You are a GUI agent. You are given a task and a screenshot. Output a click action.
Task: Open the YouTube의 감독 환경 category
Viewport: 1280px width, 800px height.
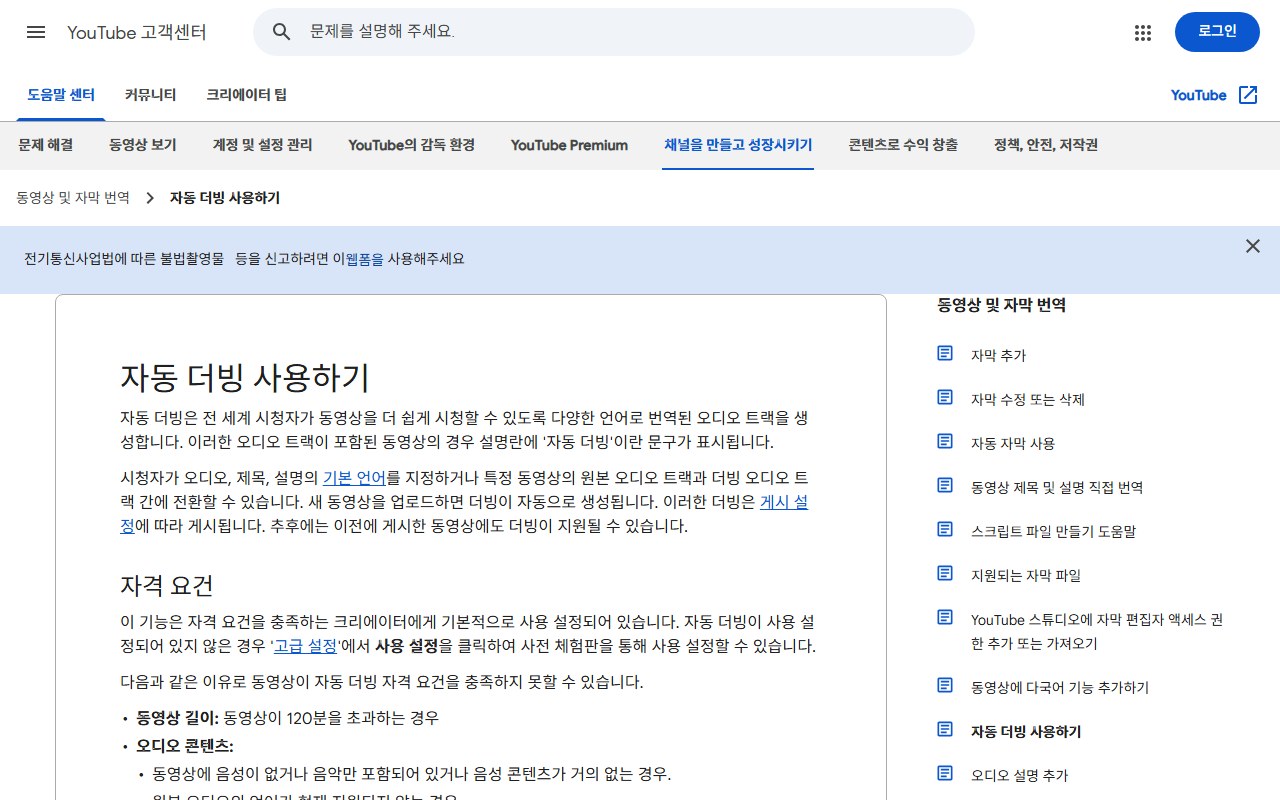pos(412,145)
